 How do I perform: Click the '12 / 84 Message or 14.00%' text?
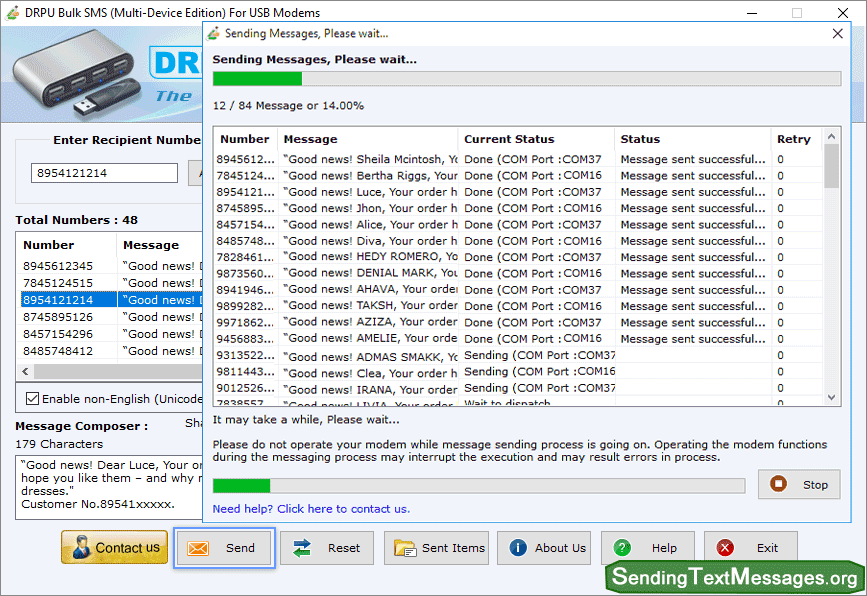pos(288,106)
